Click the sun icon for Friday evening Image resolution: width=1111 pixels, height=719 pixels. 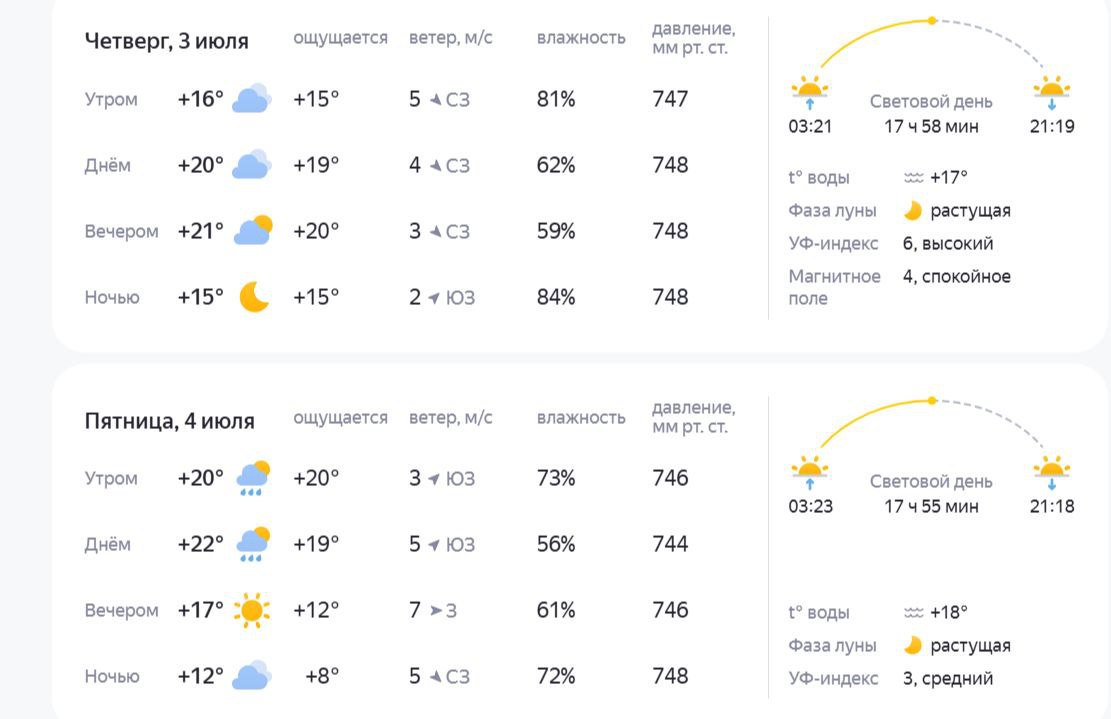[x=252, y=610]
